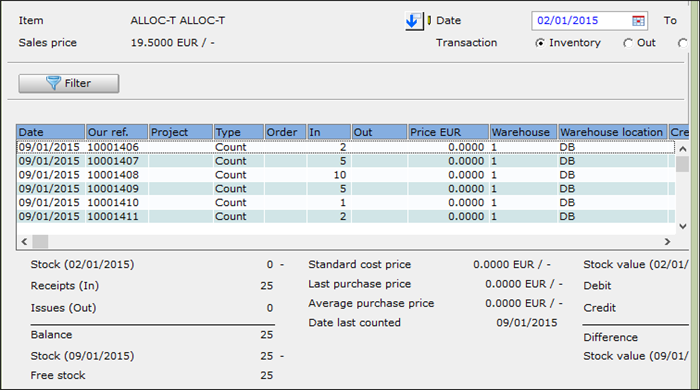Click the horizontal scroll left arrow

tap(25, 241)
